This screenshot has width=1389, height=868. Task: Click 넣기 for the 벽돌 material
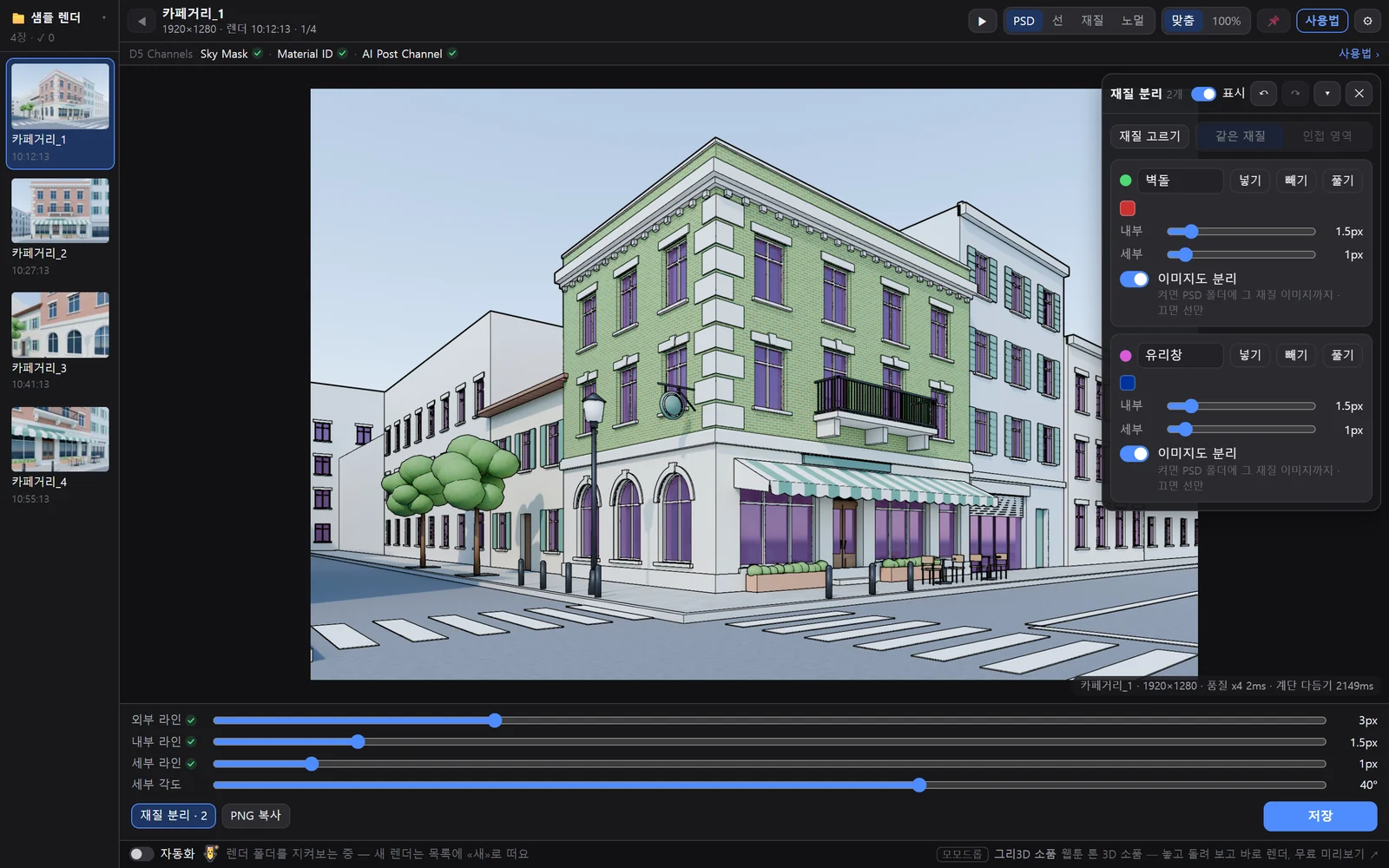[1250, 181]
